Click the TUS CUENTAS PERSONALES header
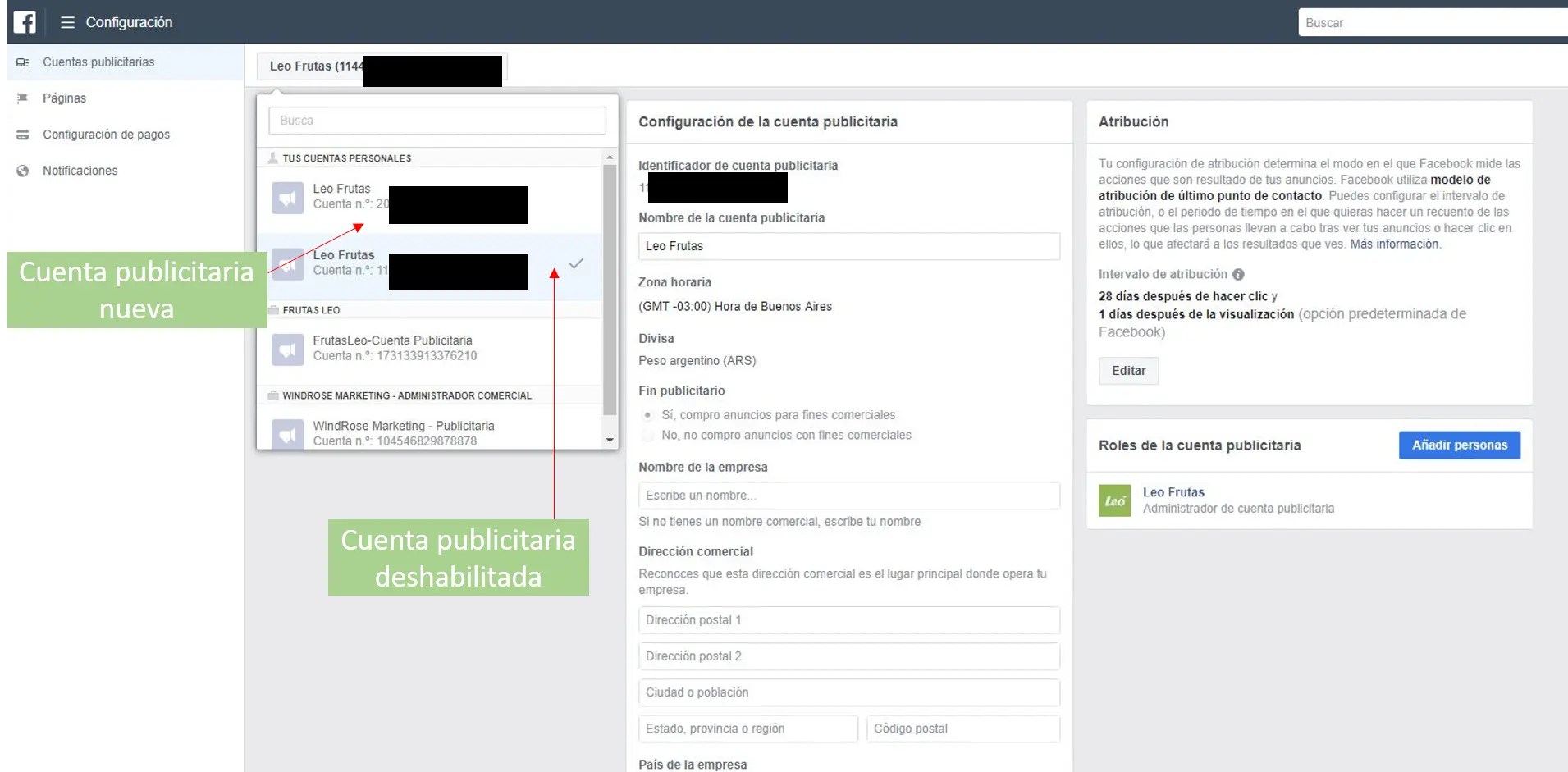Image resolution: width=1568 pixels, height=772 pixels. click(x=429, y=158)
